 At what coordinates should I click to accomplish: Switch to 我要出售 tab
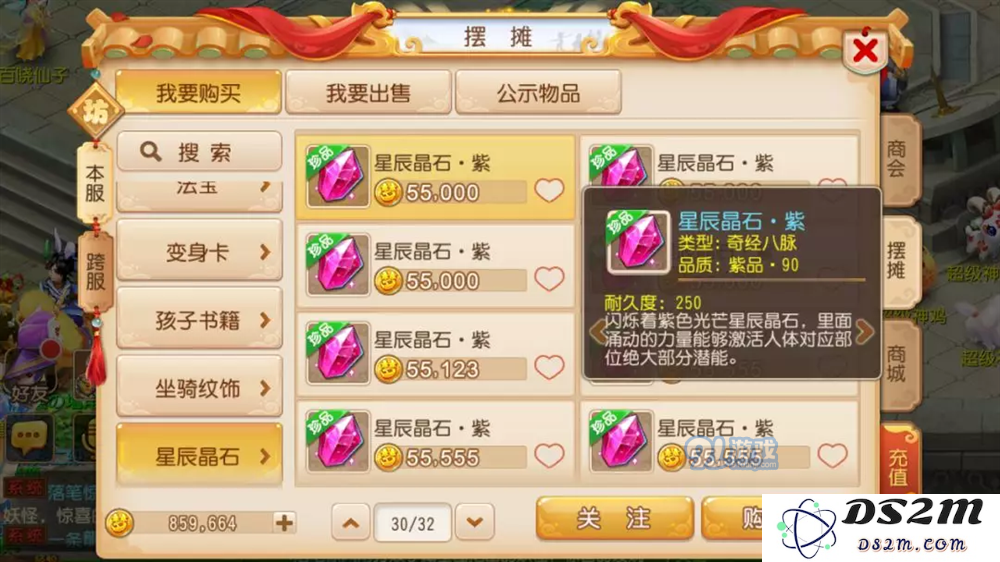click(368, 93)
